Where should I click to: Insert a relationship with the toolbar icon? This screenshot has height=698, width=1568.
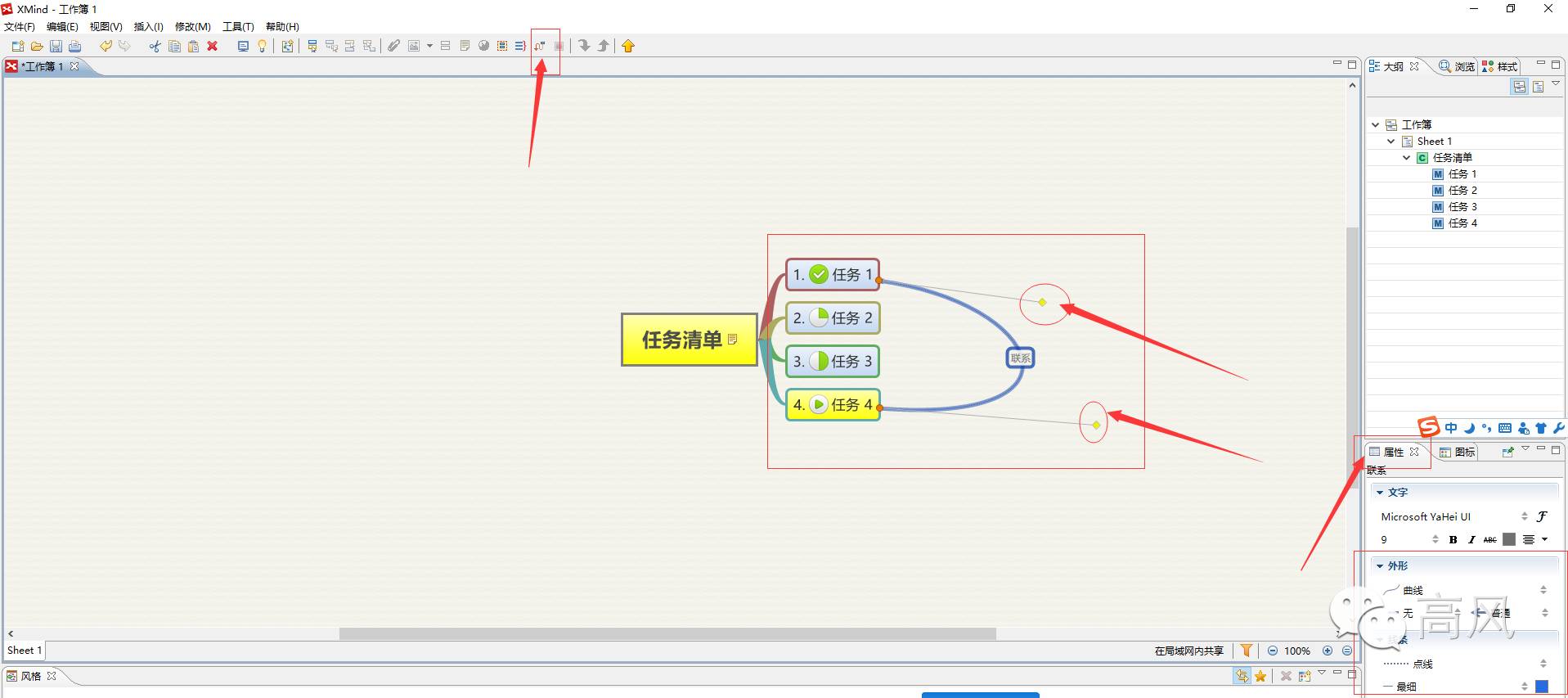point(540,46)
